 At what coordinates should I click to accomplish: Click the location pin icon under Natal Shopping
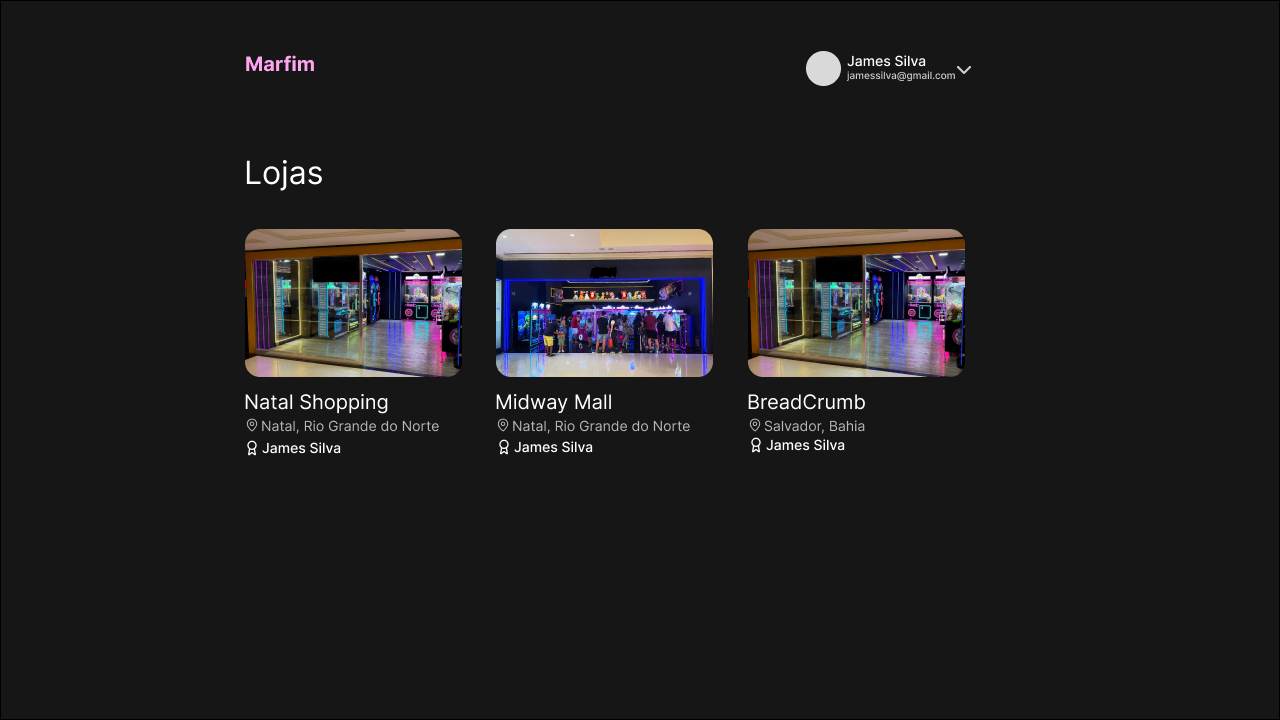tap(252, 426)
